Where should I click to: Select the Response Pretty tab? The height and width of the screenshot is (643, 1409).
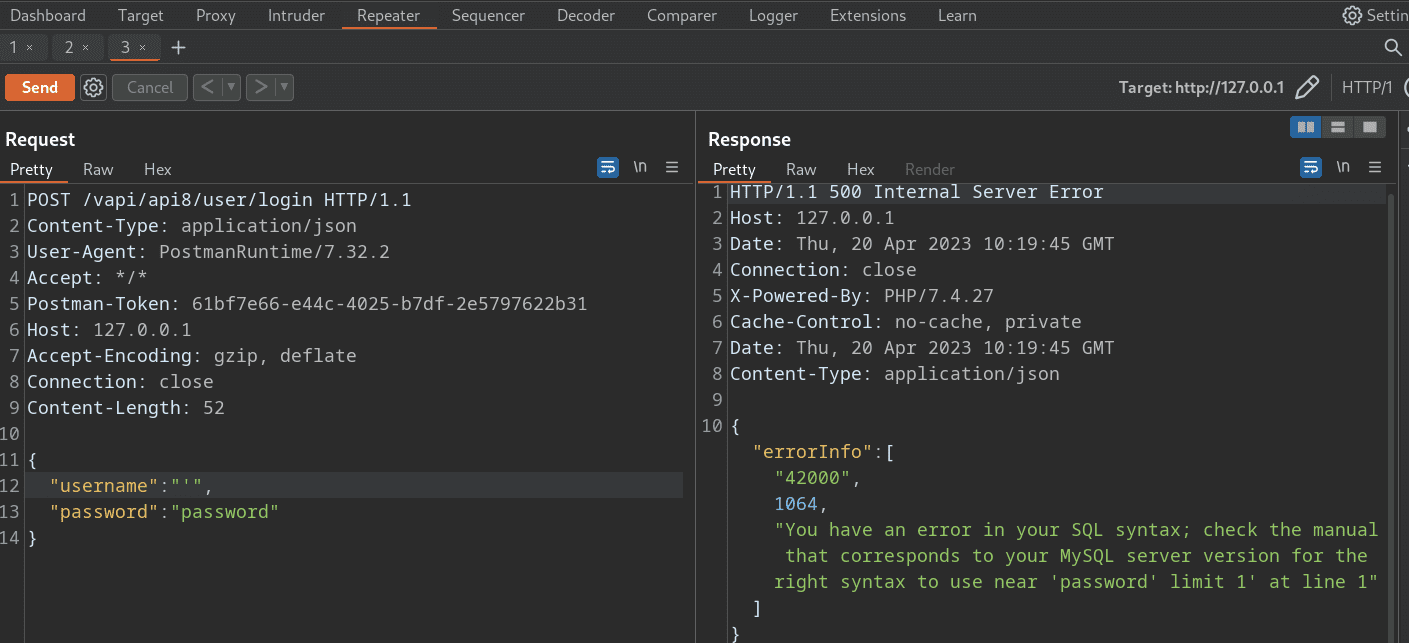(x=734, y=169)
